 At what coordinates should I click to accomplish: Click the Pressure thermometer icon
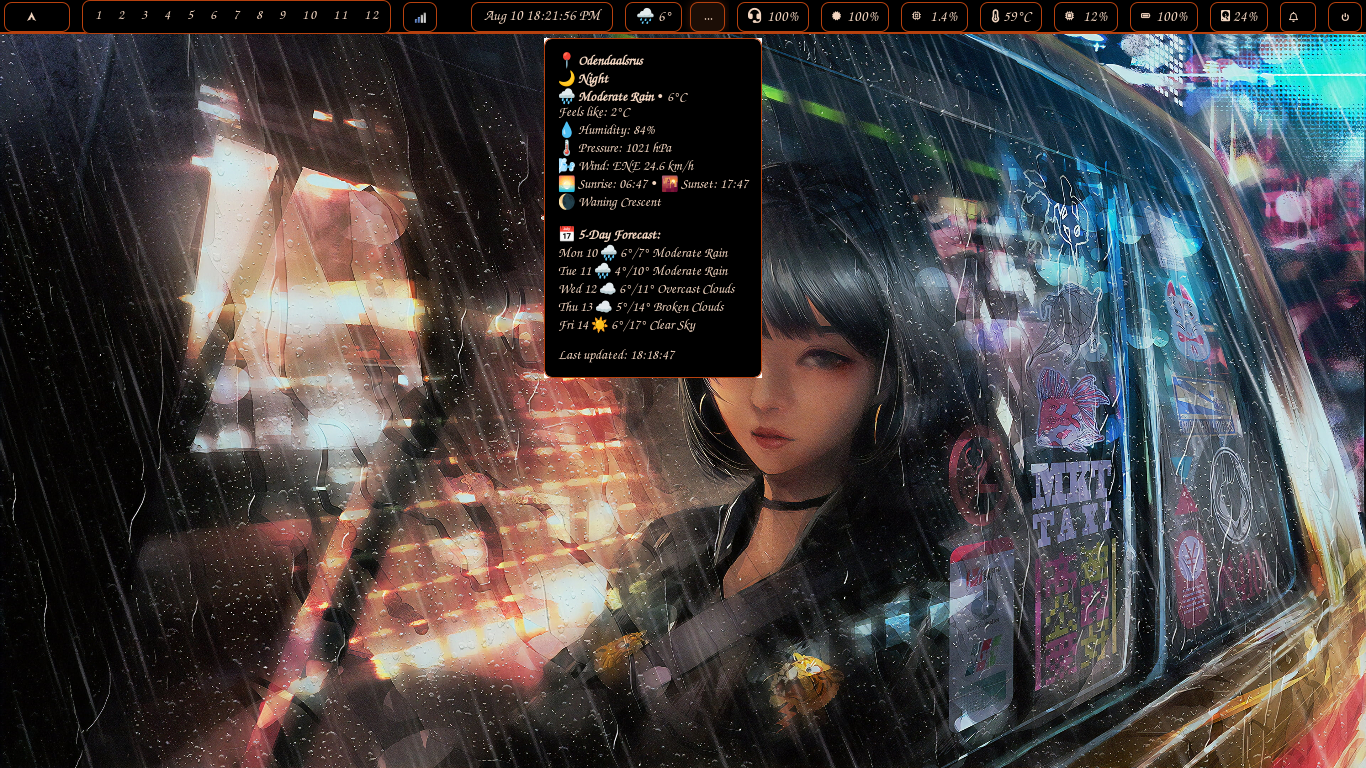pyautogui.click(x=566, y=148)
